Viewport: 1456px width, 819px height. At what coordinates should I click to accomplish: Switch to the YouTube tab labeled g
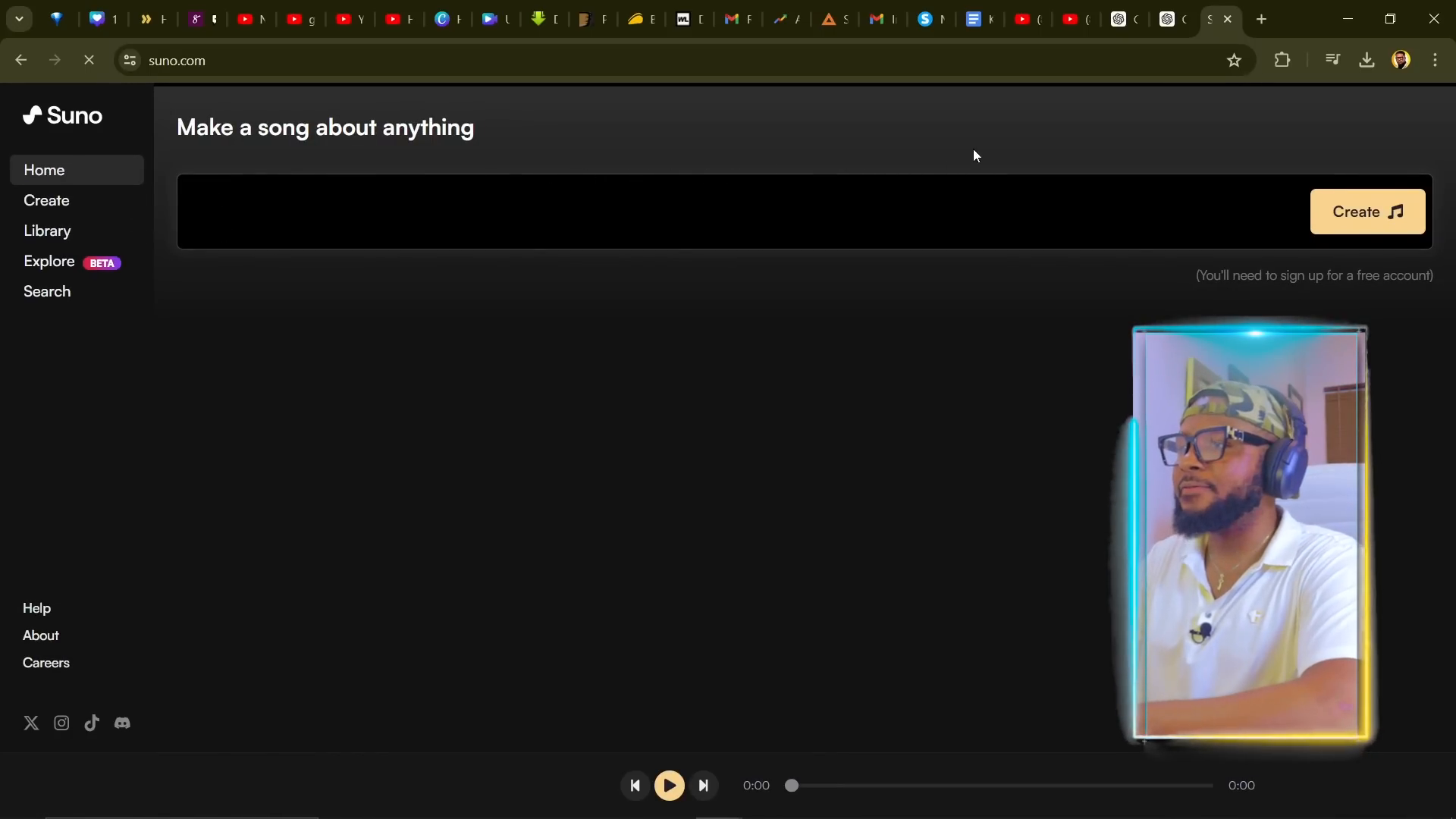pyautogui.click(x=301, y=19)
